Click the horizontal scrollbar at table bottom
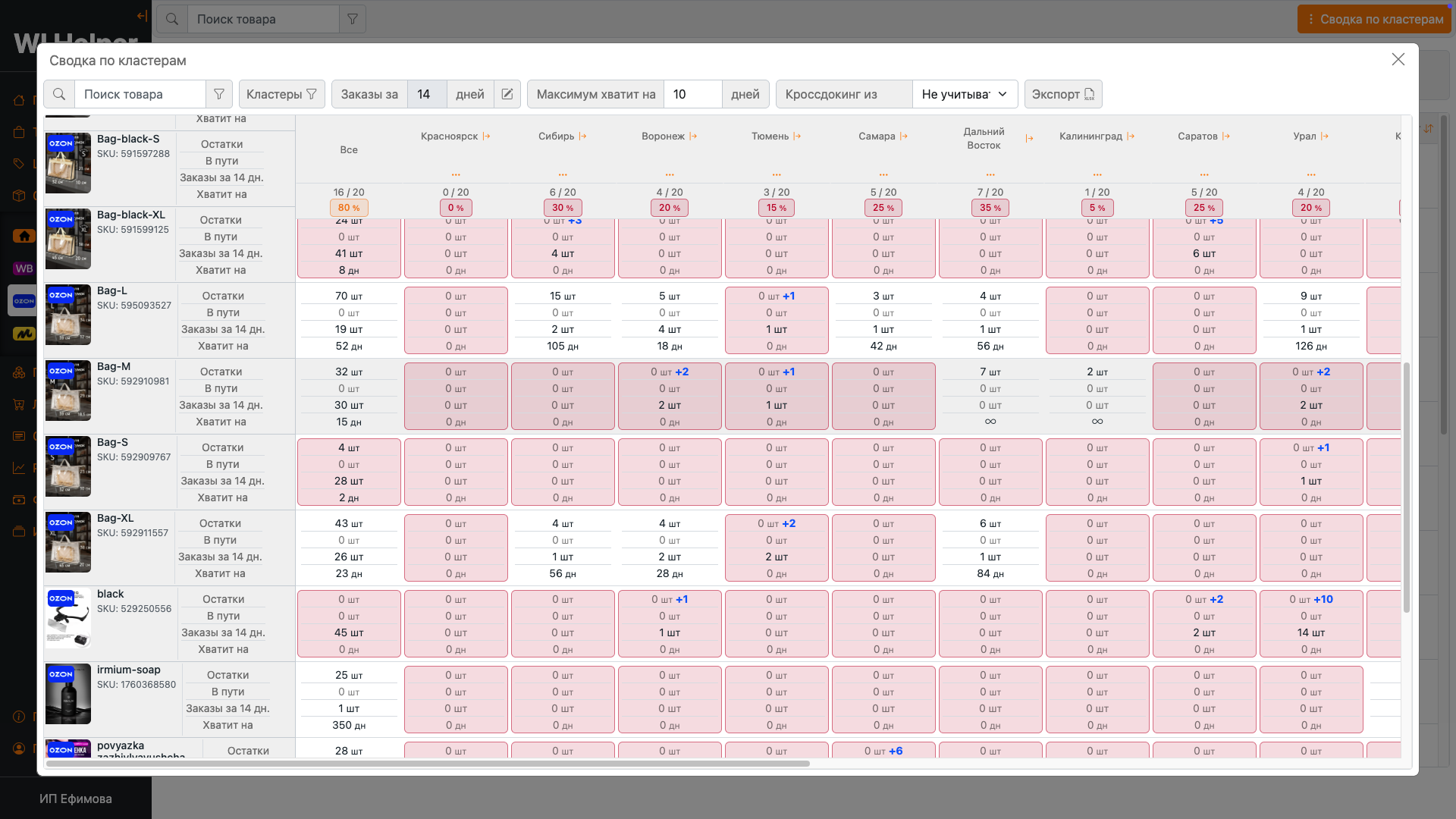Image resolution: width=1456 pixels, height=819 pixels. click(x=428, y=764)
